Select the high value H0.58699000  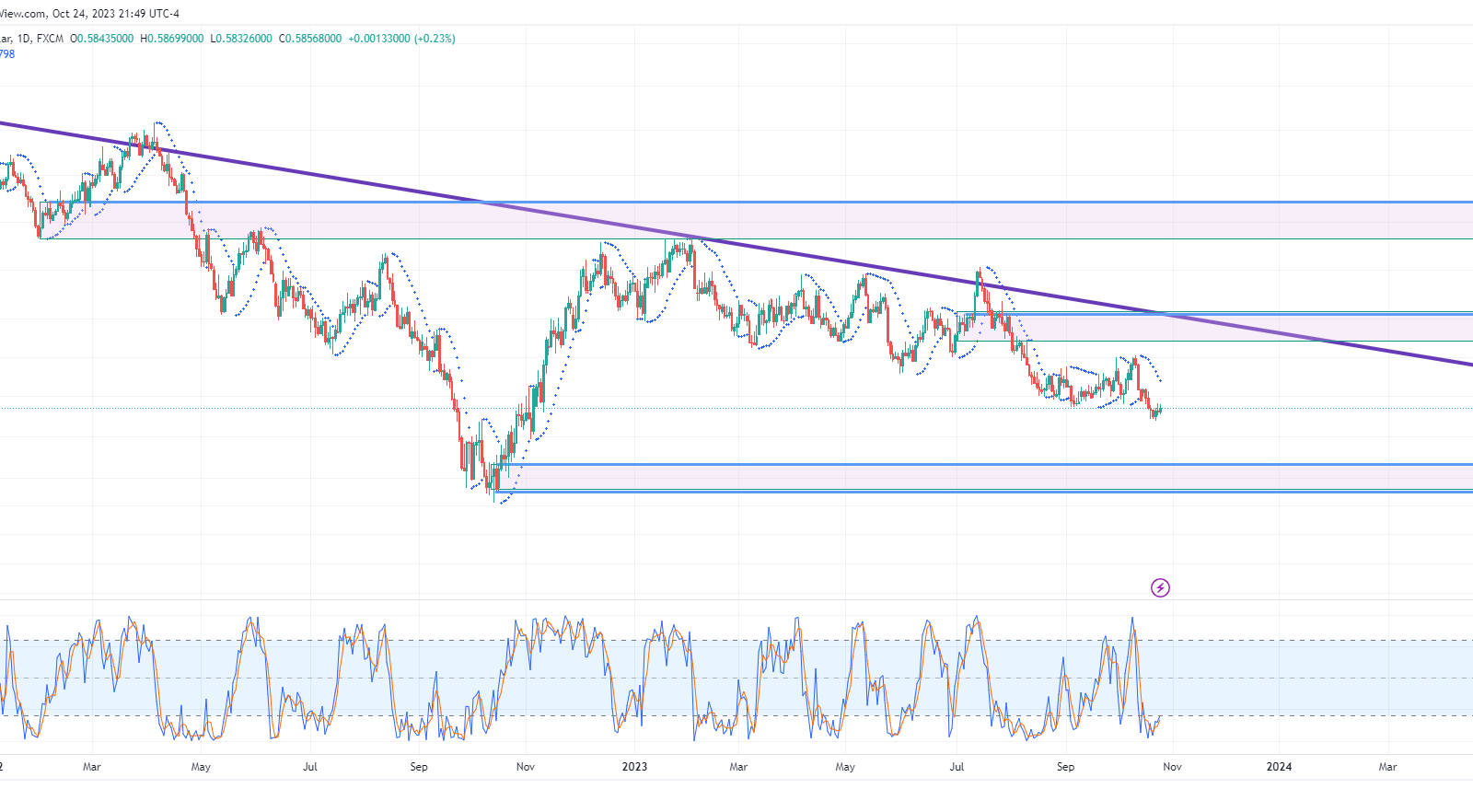click(x=172, y=39)
